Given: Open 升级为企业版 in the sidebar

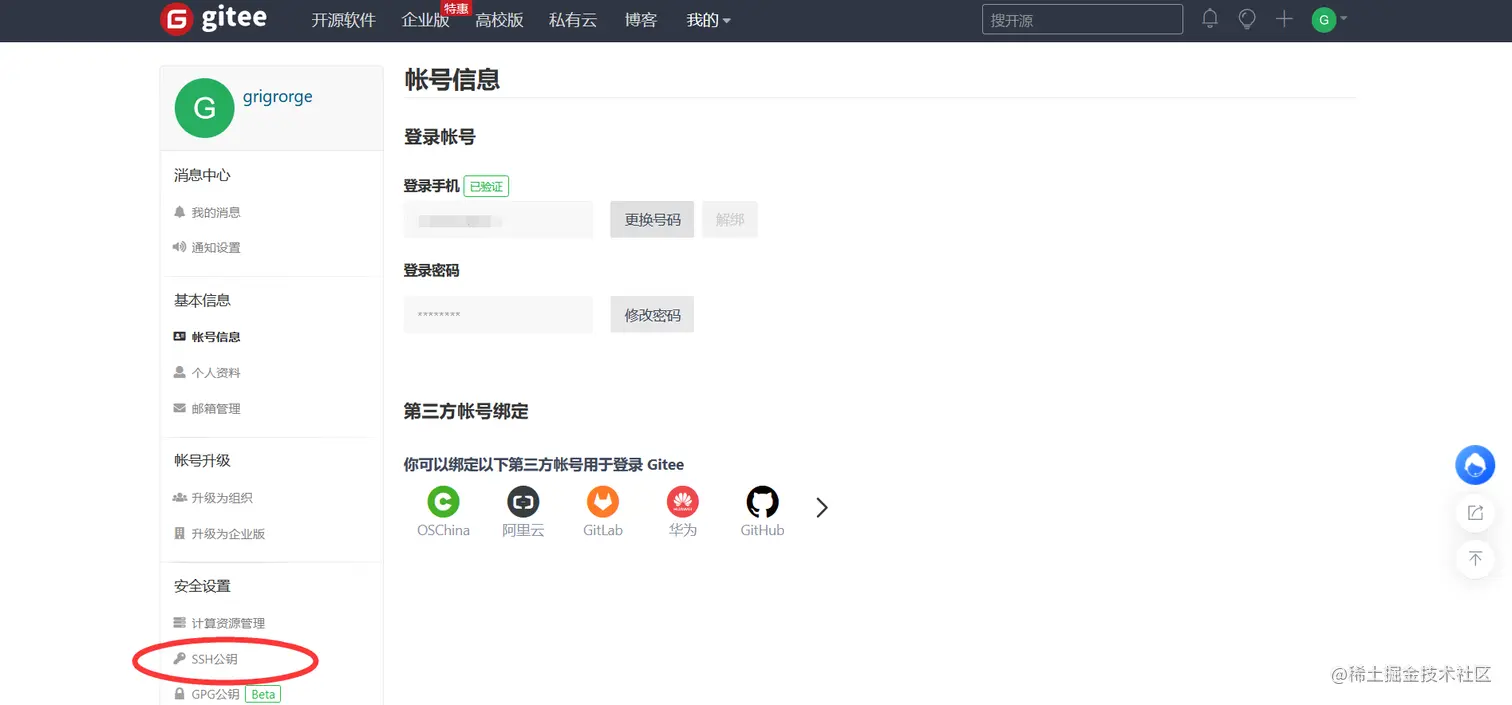Looking at the screenshot, I should point(219,534).
